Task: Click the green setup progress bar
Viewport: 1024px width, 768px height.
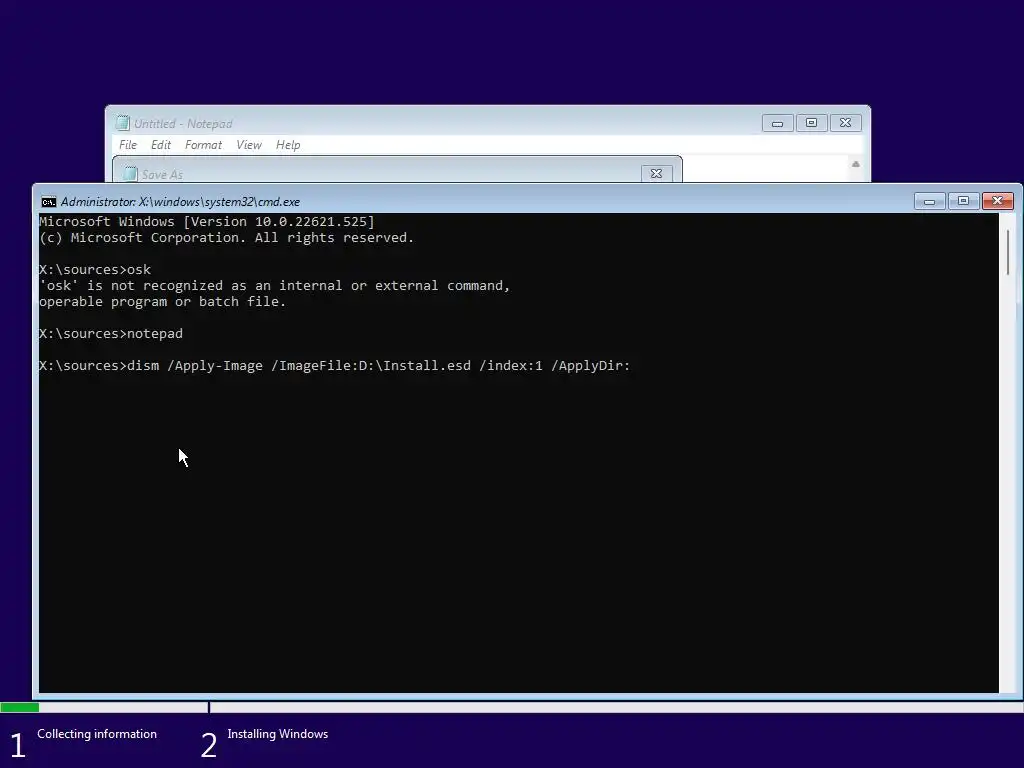Action: point(20,707)
